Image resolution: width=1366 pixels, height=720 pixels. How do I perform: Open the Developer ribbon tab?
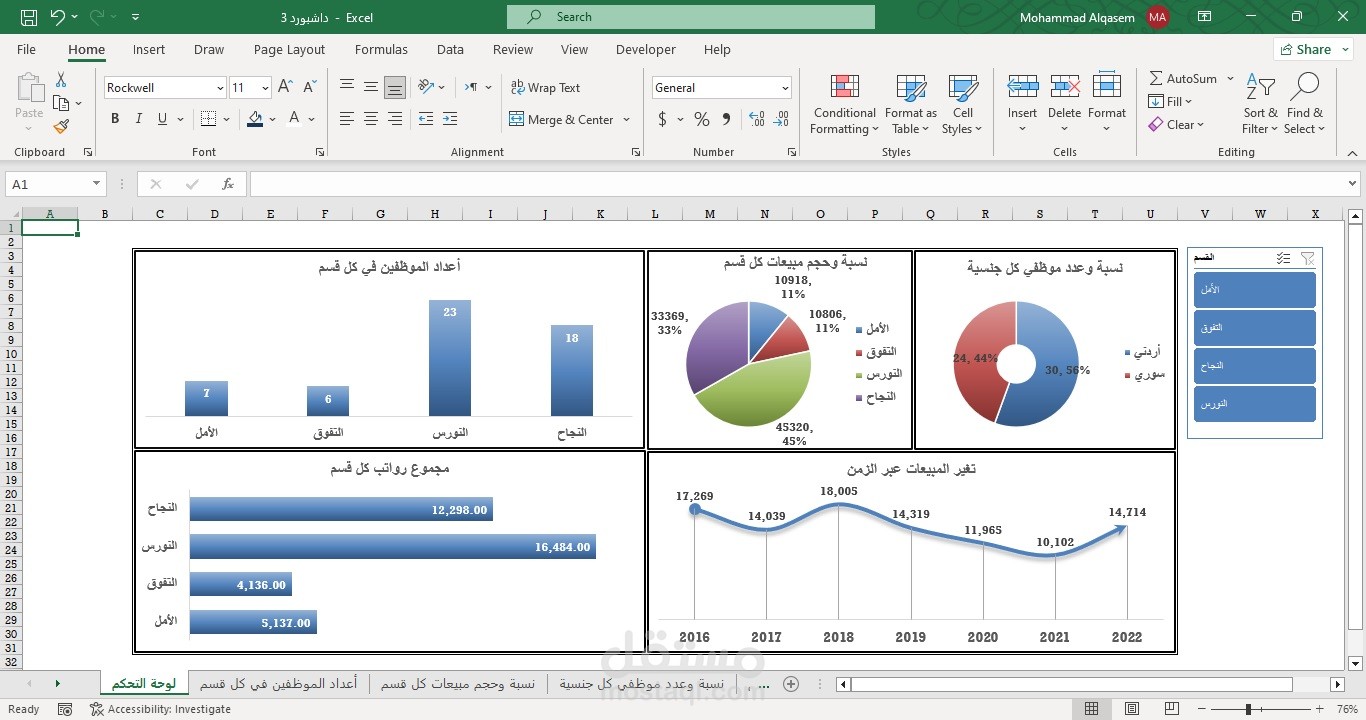pos(646,49)
